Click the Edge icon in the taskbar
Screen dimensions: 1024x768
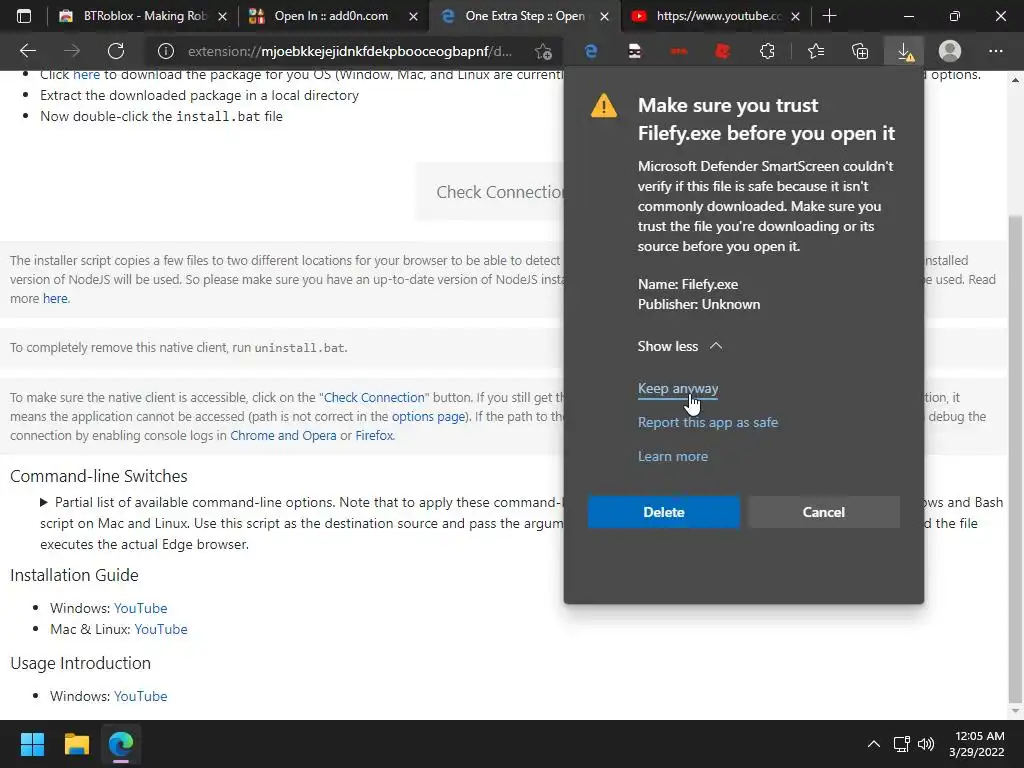(x=121, y=744)
